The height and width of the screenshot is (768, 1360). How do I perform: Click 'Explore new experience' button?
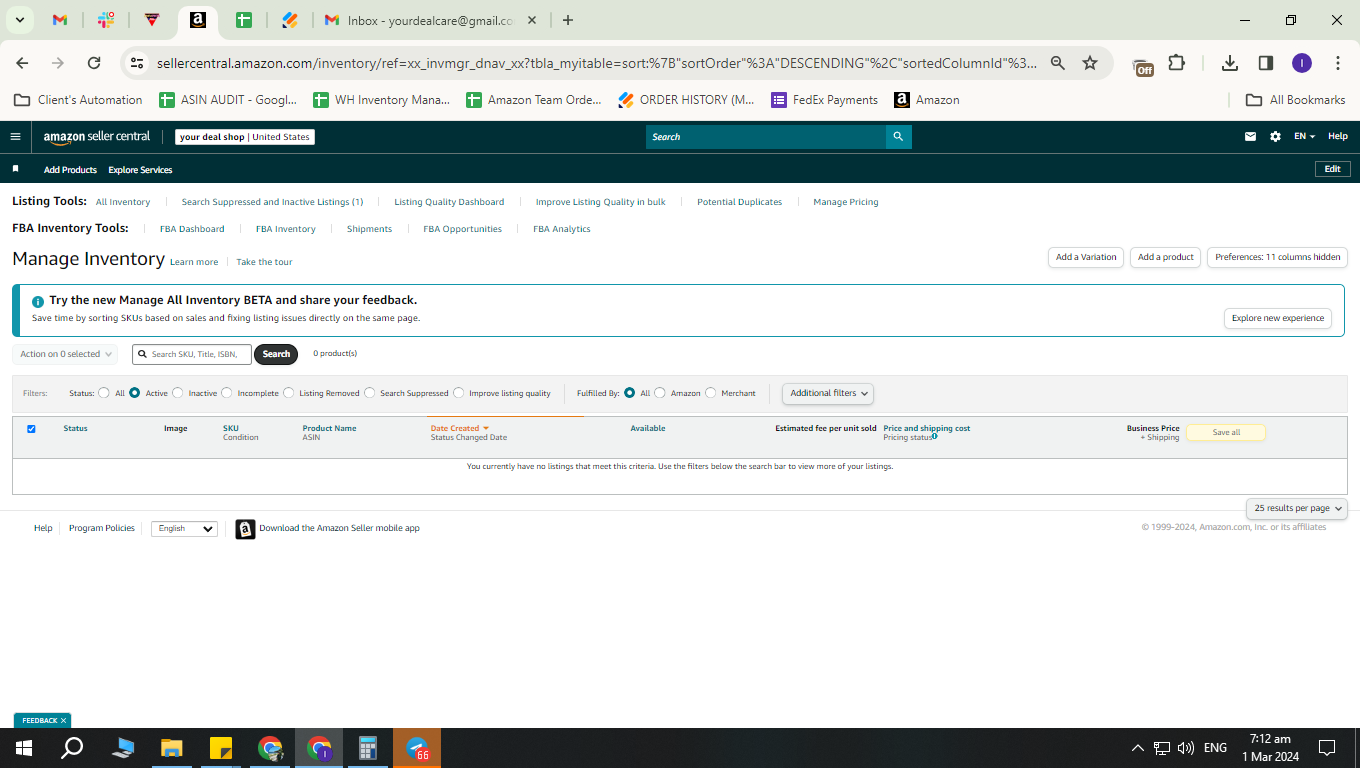1278,318
